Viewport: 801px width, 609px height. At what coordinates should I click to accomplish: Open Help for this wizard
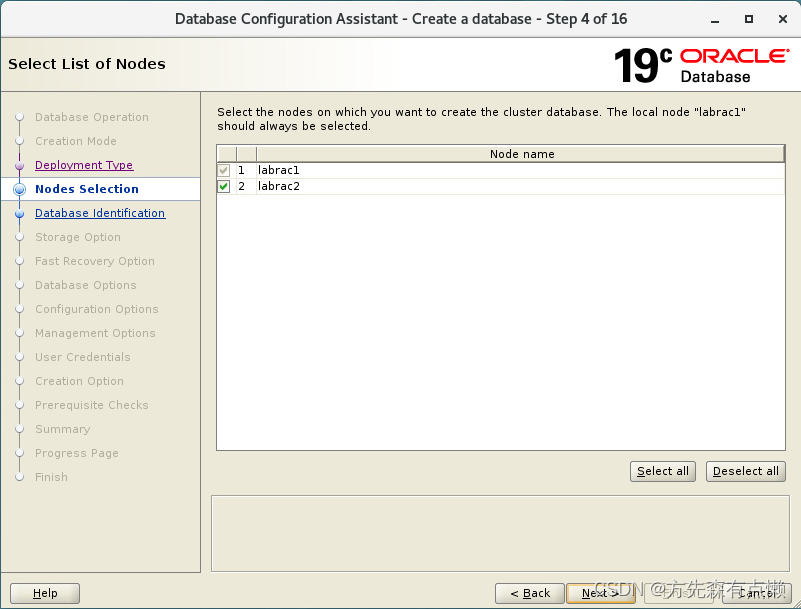point(45,593)
